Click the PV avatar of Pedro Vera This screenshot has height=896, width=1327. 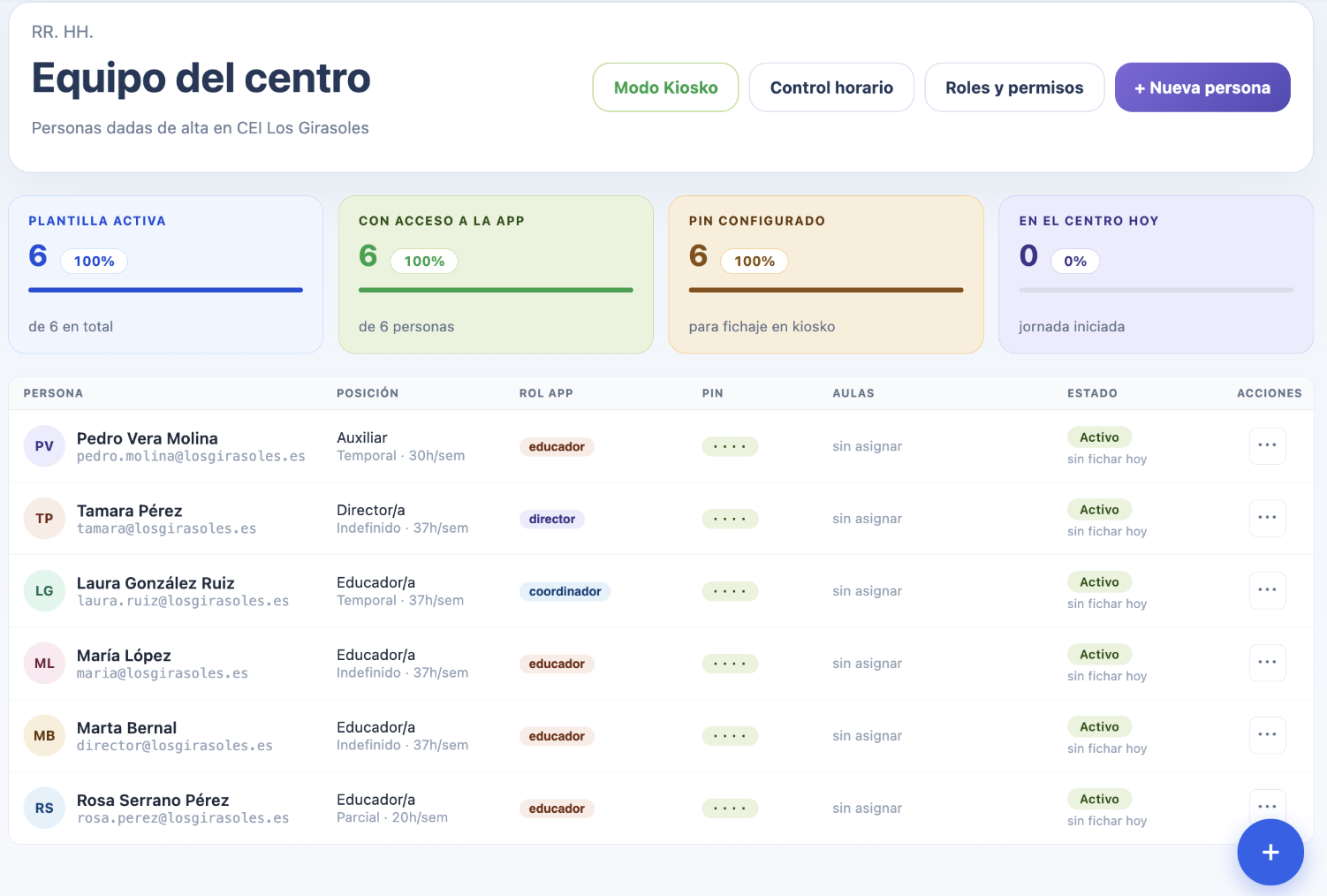44,446
